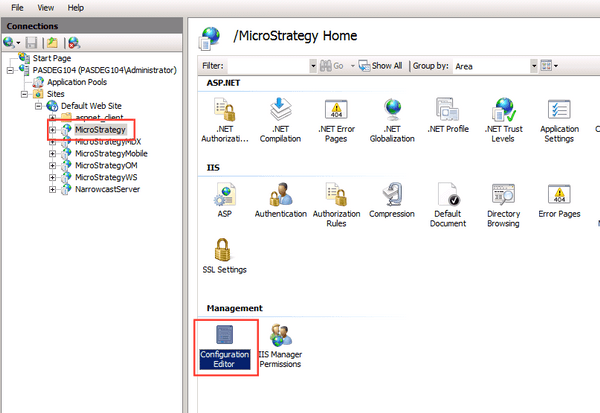The image size is (600, 413).
Task: Click inside the Filter text field
Action: click(x=268, y=66)
